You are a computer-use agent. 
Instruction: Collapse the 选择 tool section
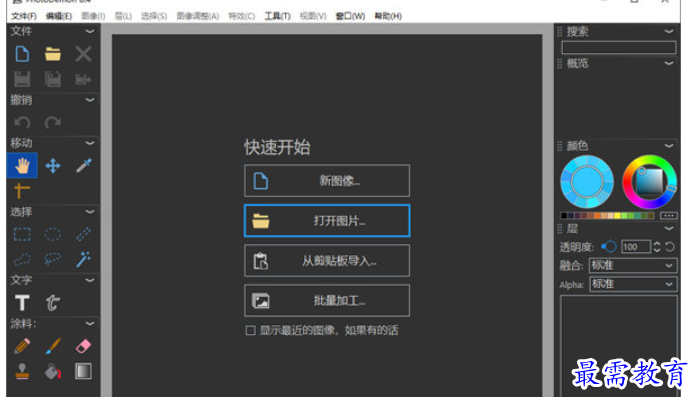[x=90, y=211]
